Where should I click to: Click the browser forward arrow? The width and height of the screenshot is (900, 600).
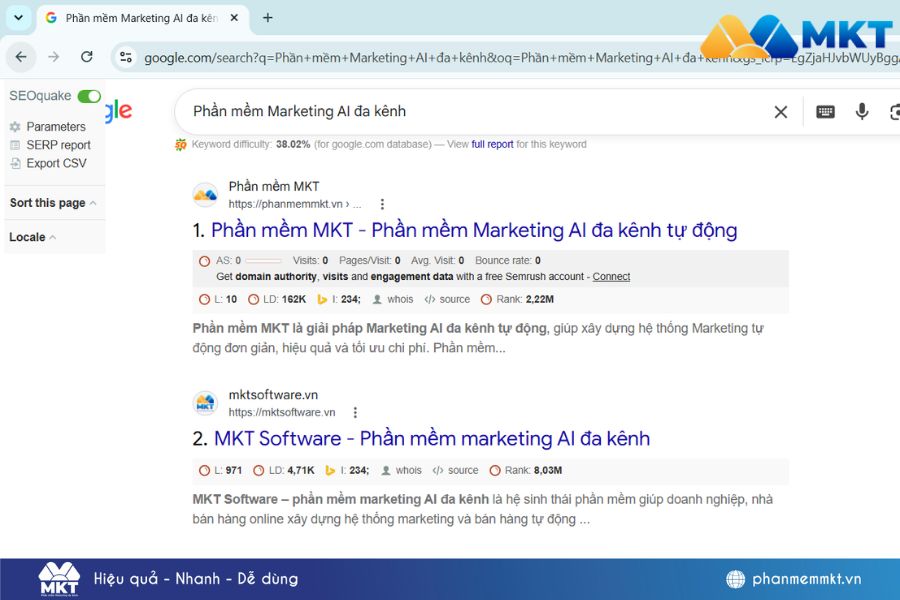(x=53, y=57)
